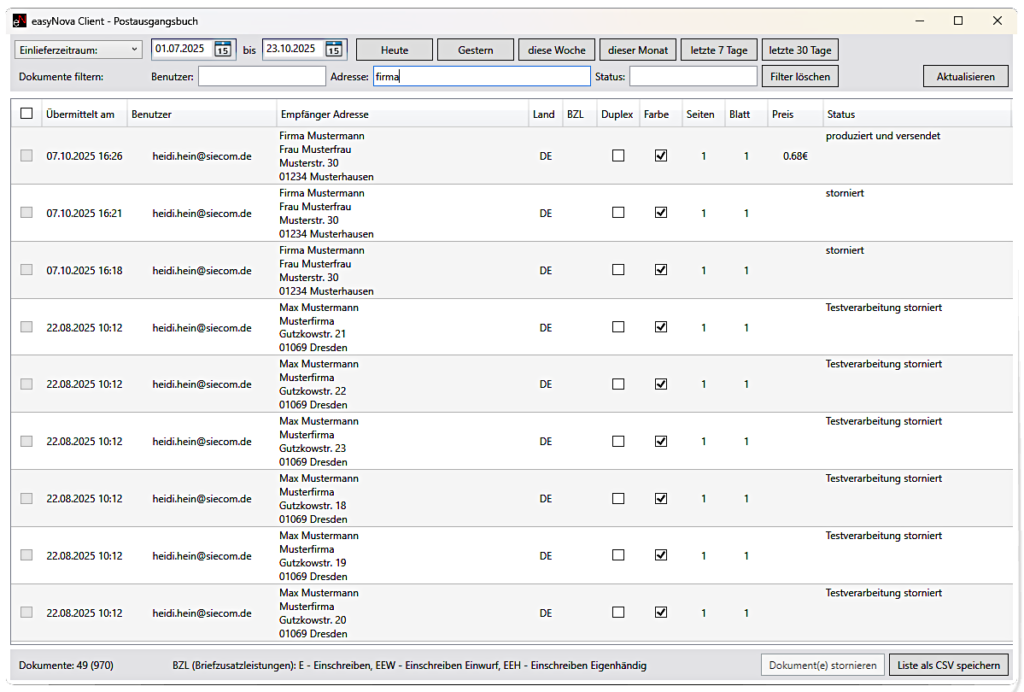The image size is (1024, 692).
Task: Open the start date calendar picker icon
Action: [223, 49]
